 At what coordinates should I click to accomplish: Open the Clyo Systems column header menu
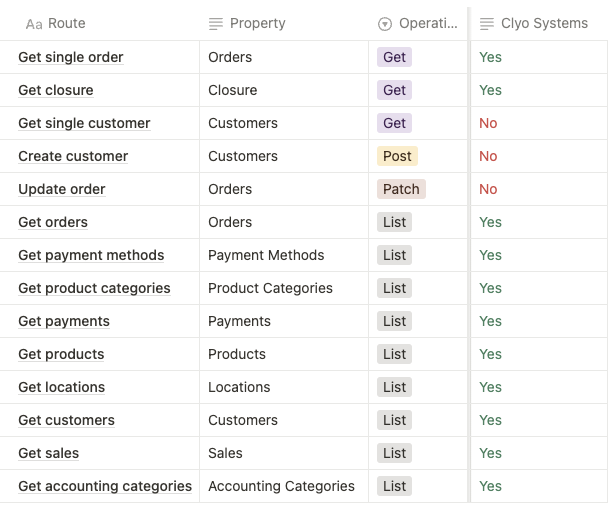point(544,23)
